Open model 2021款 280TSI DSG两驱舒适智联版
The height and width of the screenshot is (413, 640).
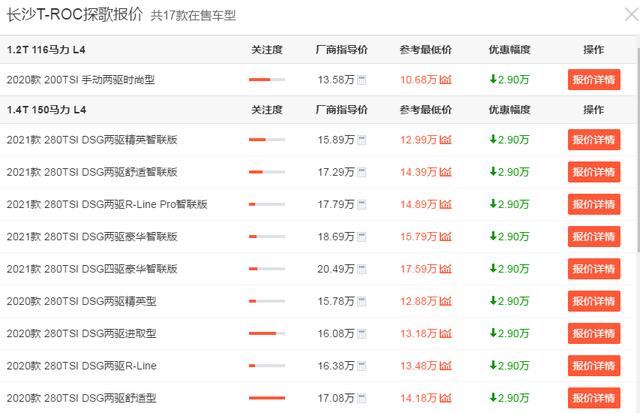(x=92, y=172)
